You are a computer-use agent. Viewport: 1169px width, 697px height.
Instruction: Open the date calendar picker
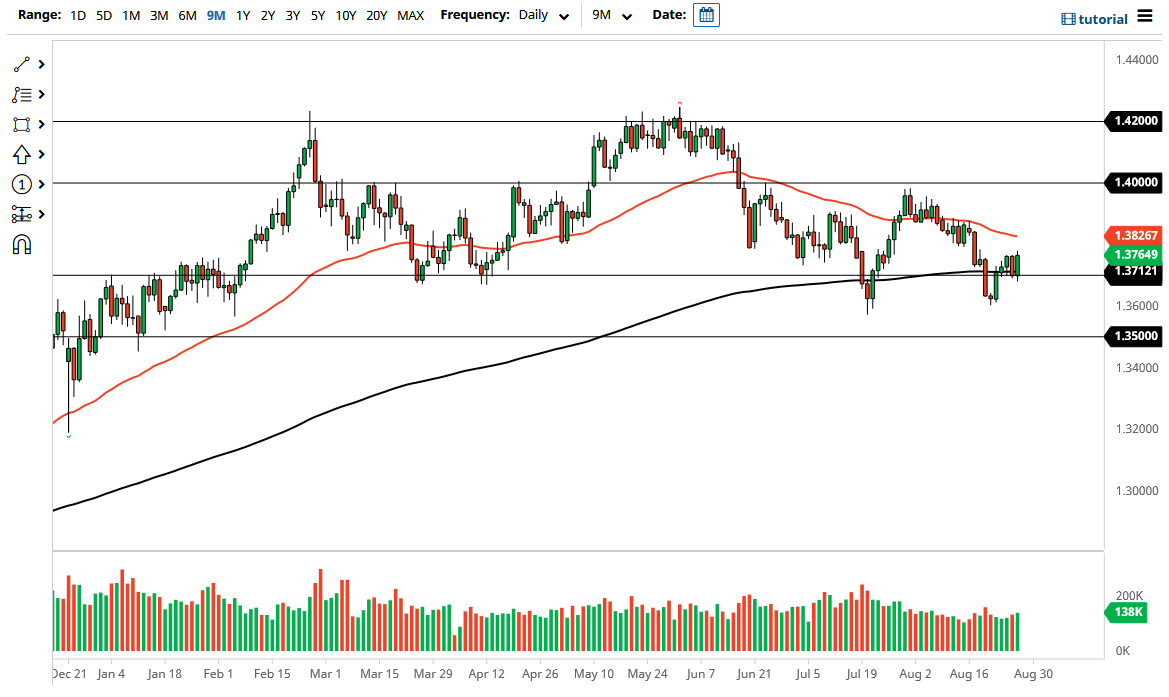(x=706, y=15)
